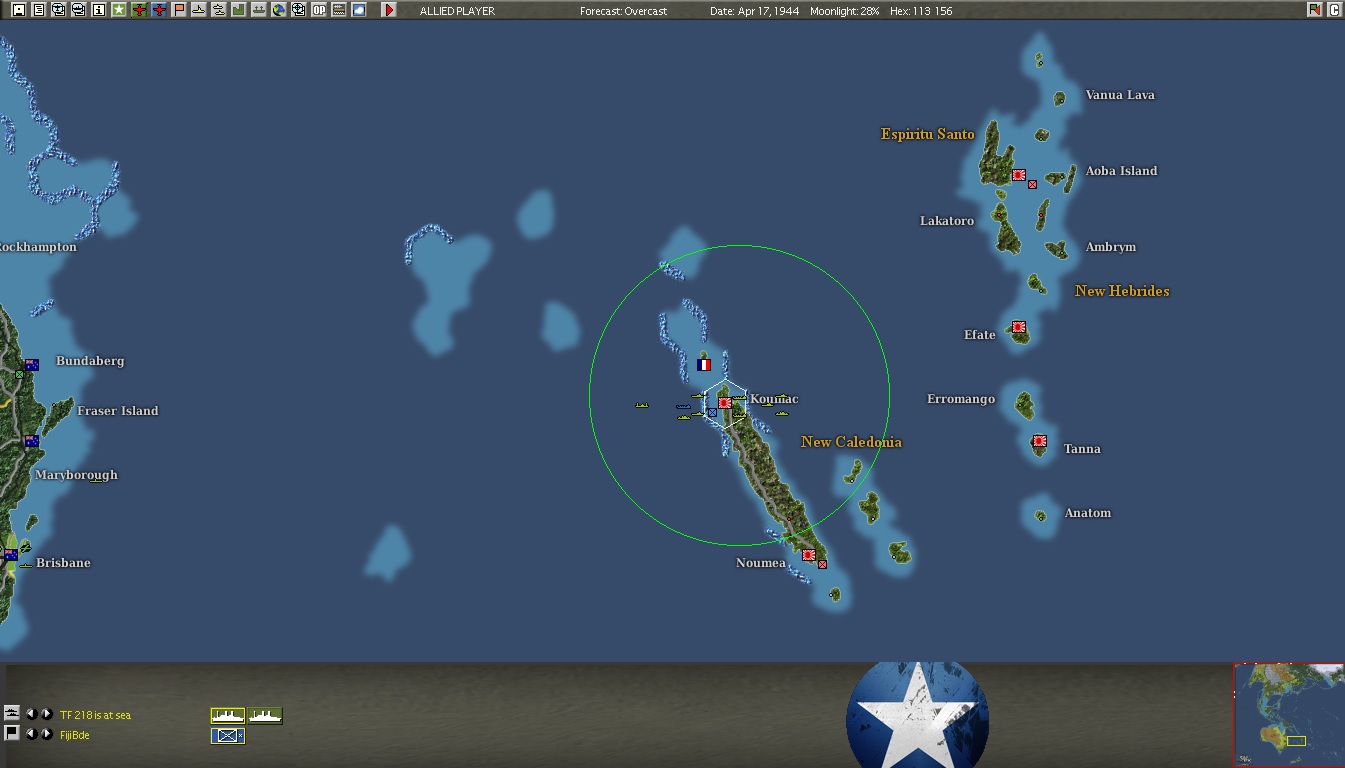
Task: Click the 'Fraser Island' label
Action: click(118, 411)
